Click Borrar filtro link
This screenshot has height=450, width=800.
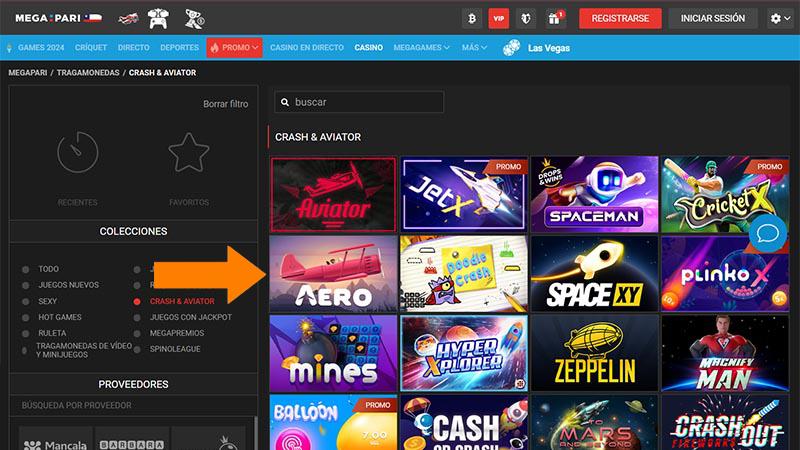tap(226, 104)
